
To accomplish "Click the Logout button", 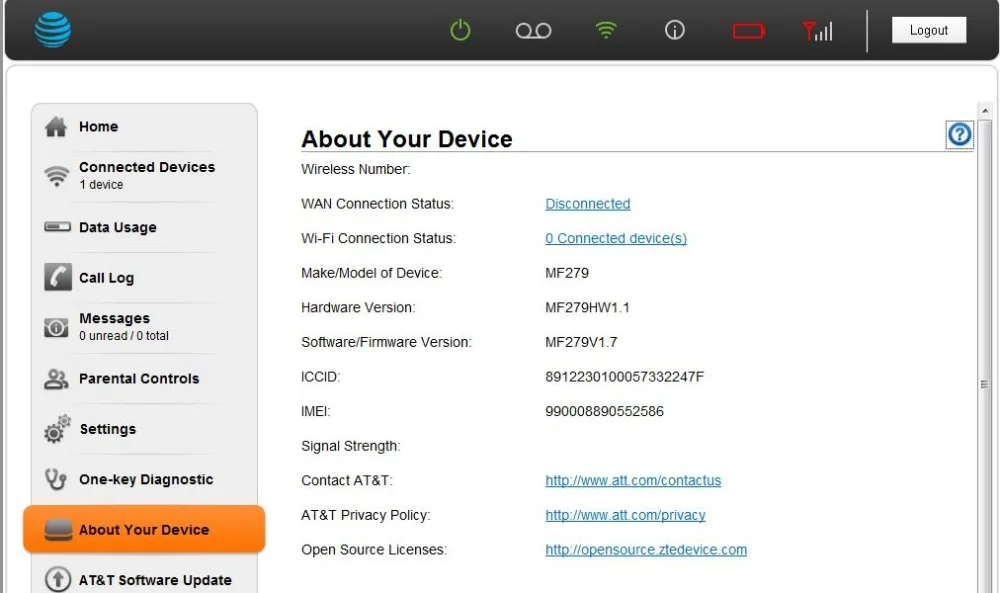I will (928, 30).
